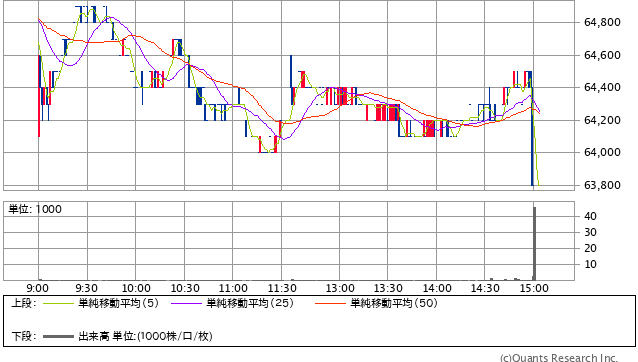Click the 14:30 time axis label
Viewport: 638px width, 362px height.
pos(485,288)
